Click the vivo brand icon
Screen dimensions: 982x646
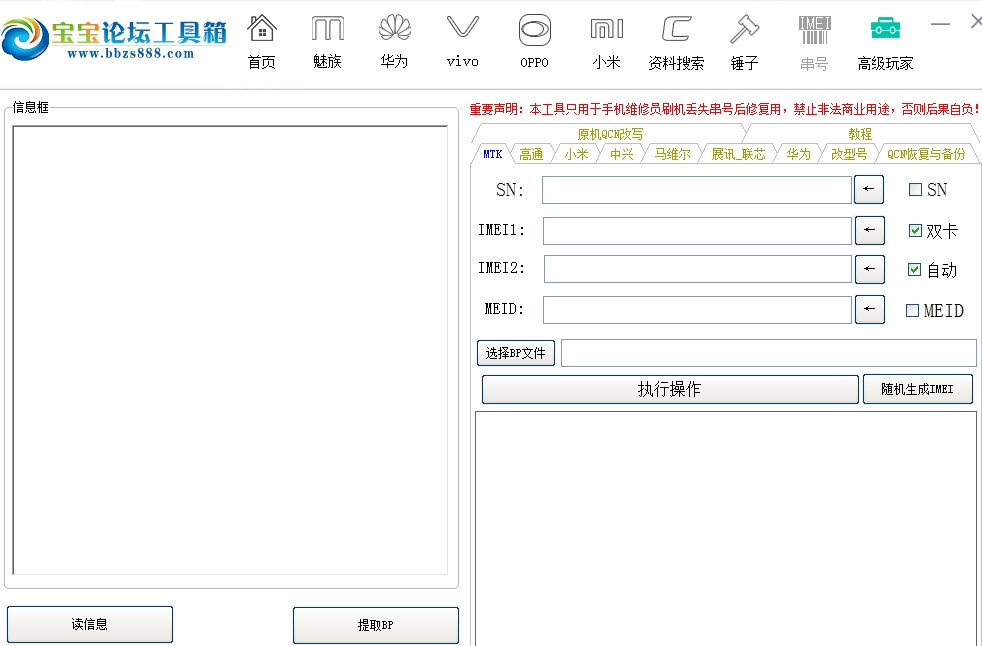[461, 40]
